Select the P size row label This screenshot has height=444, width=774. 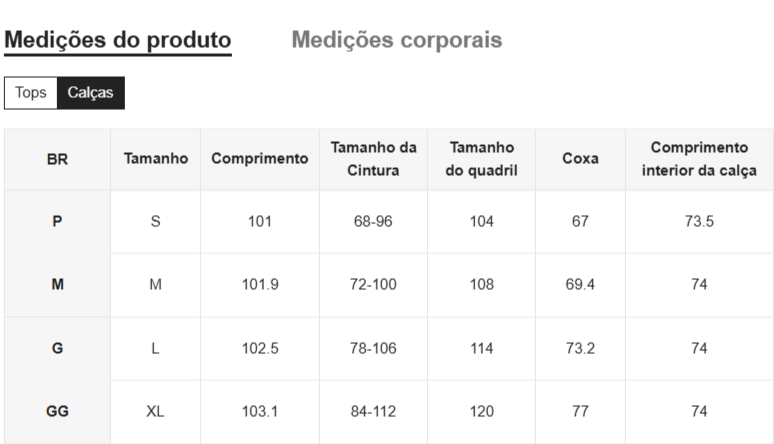57,222
